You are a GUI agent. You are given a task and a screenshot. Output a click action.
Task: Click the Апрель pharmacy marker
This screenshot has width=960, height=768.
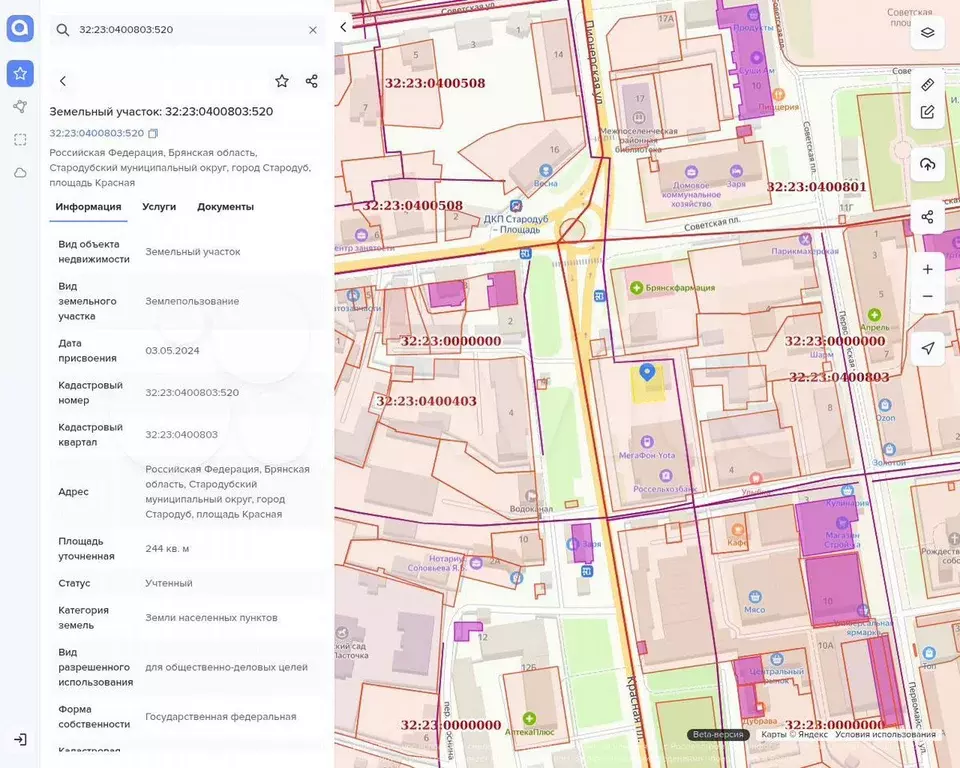pos(874,314)
